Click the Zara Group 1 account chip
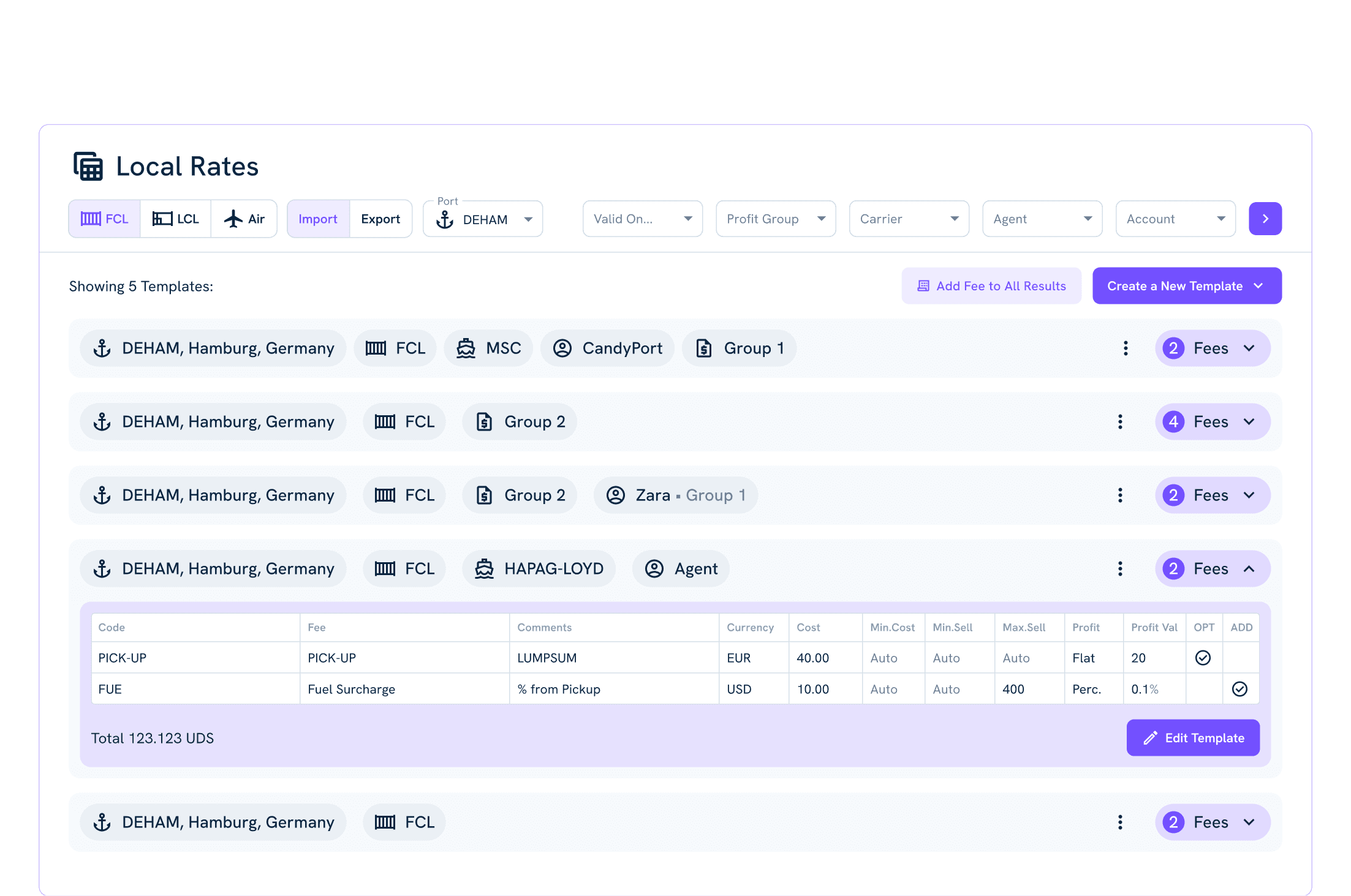Image resolution: width=1351 pixels, height=896 pixels. 675,495
